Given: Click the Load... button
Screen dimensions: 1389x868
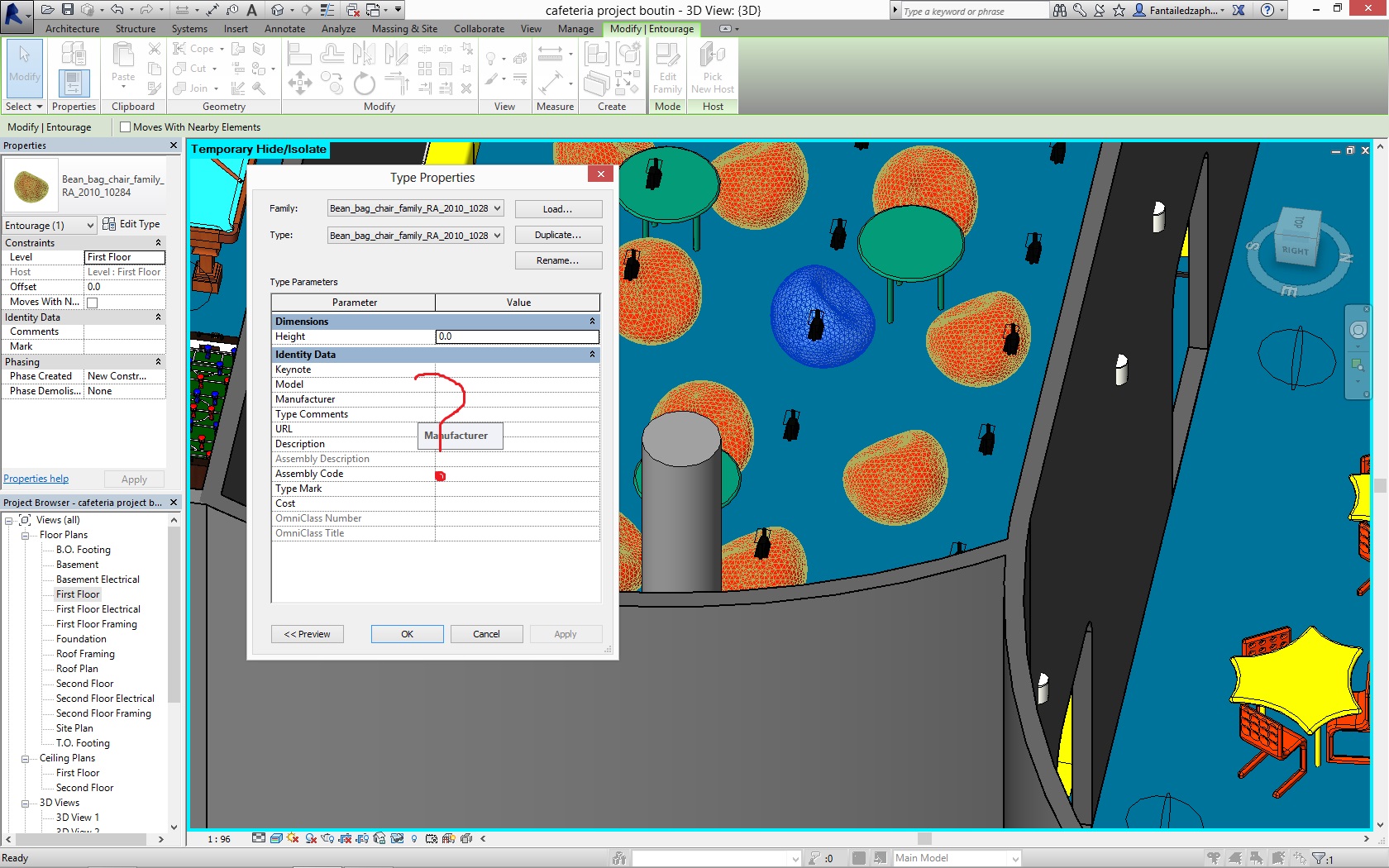Looking at the screenshot, I should pos(558,209).
